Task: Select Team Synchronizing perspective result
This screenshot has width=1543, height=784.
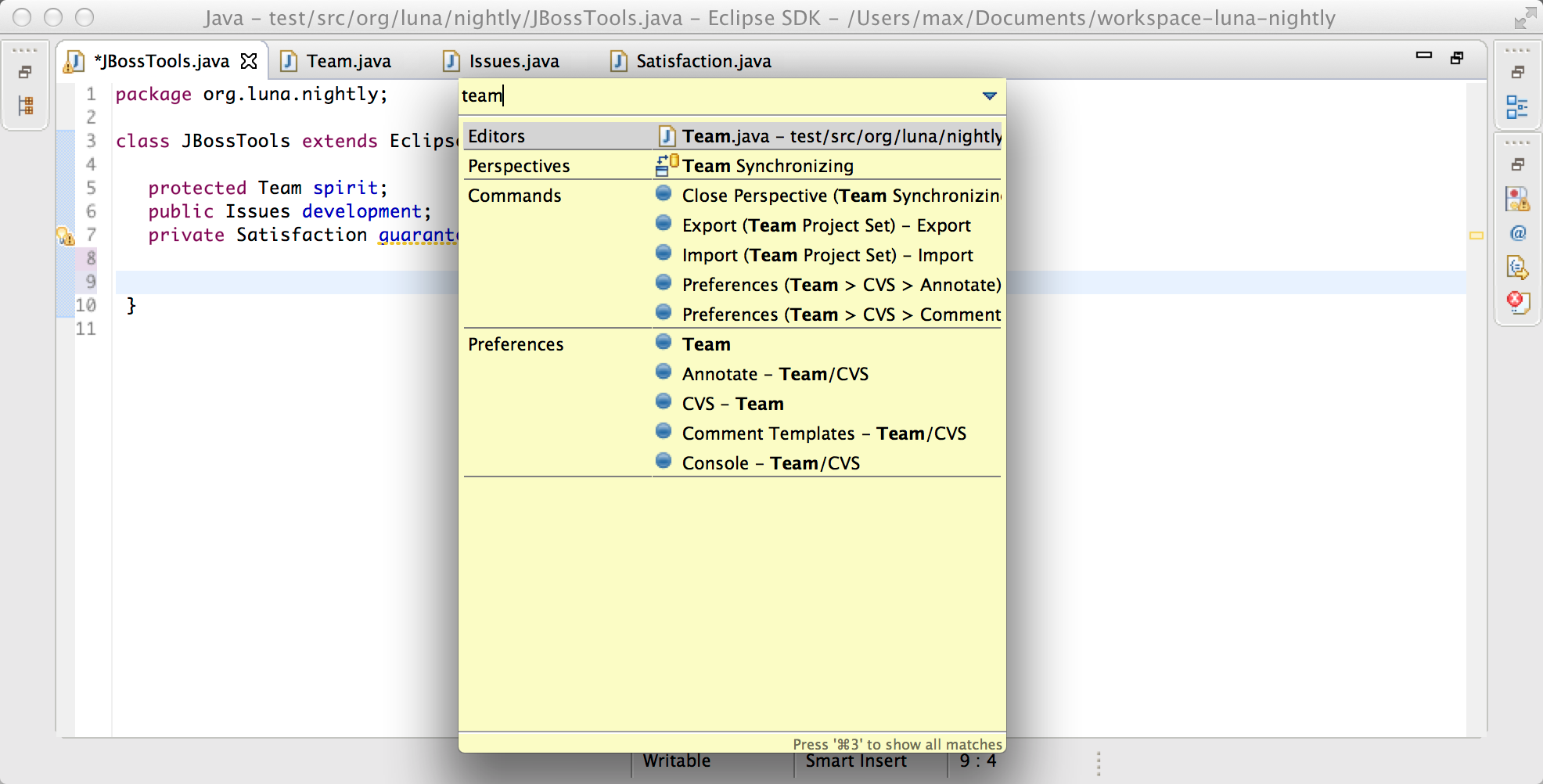Action: click(767, 166)
